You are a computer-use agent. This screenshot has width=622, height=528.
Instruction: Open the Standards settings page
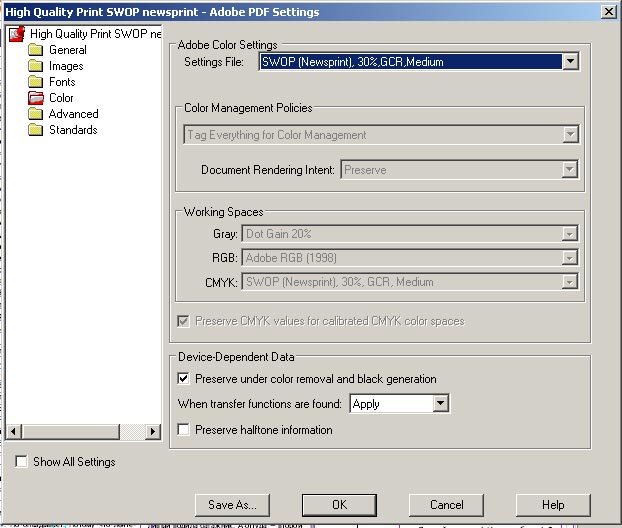pos(73,130)
